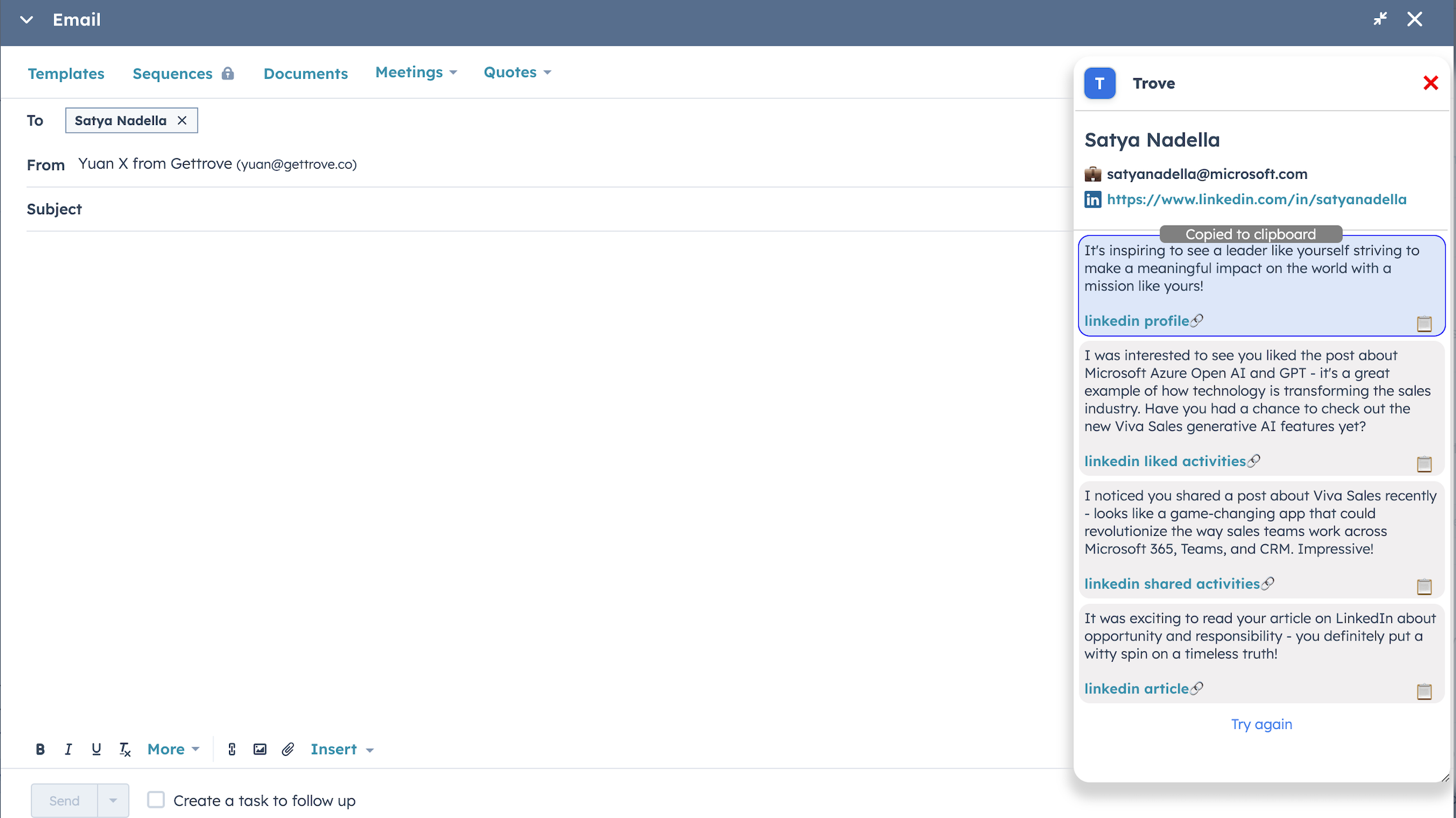Viewport: 1456px width, 818px height.
Task: Remove Satya Nadella from recipients
Action: (x=182, y=121)
